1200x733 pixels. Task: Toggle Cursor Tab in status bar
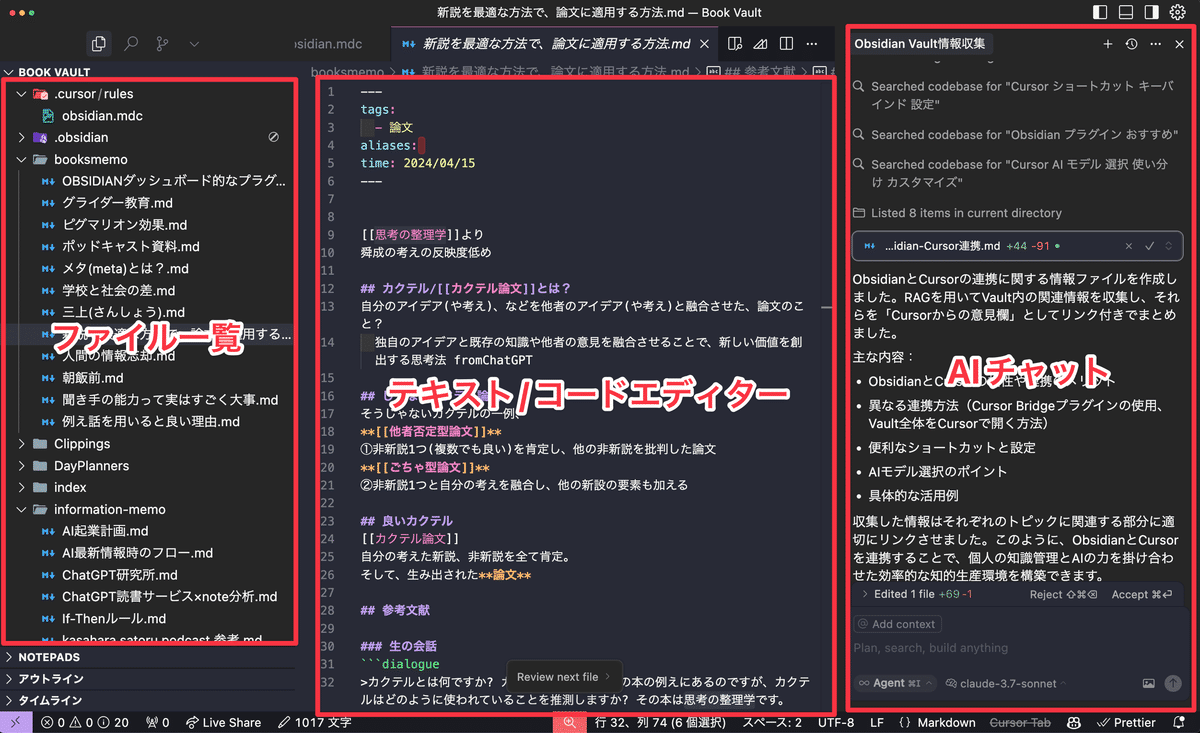click(x=1020, y=722)
